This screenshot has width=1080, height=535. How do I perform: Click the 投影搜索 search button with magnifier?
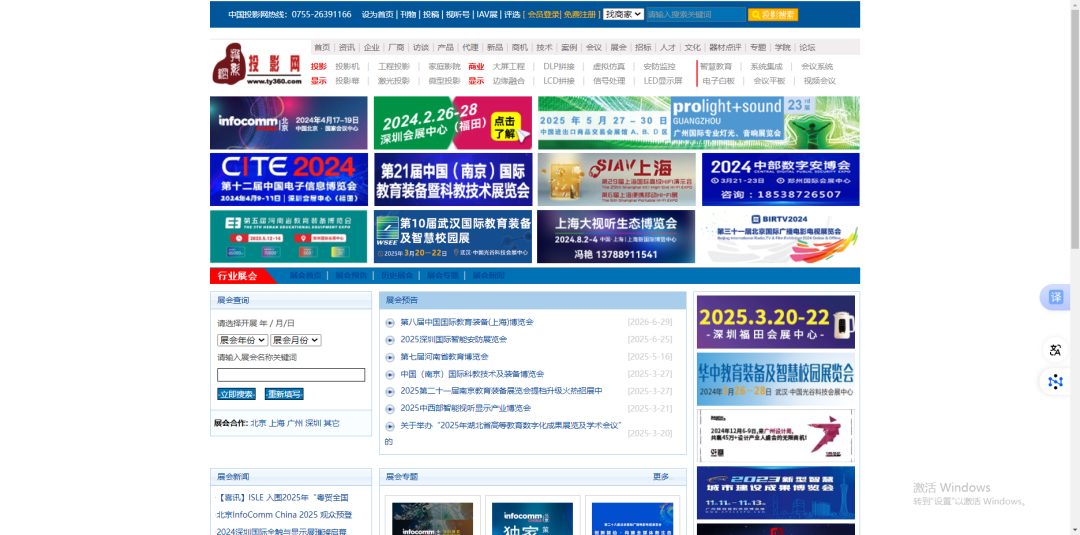tap(773, 14)
